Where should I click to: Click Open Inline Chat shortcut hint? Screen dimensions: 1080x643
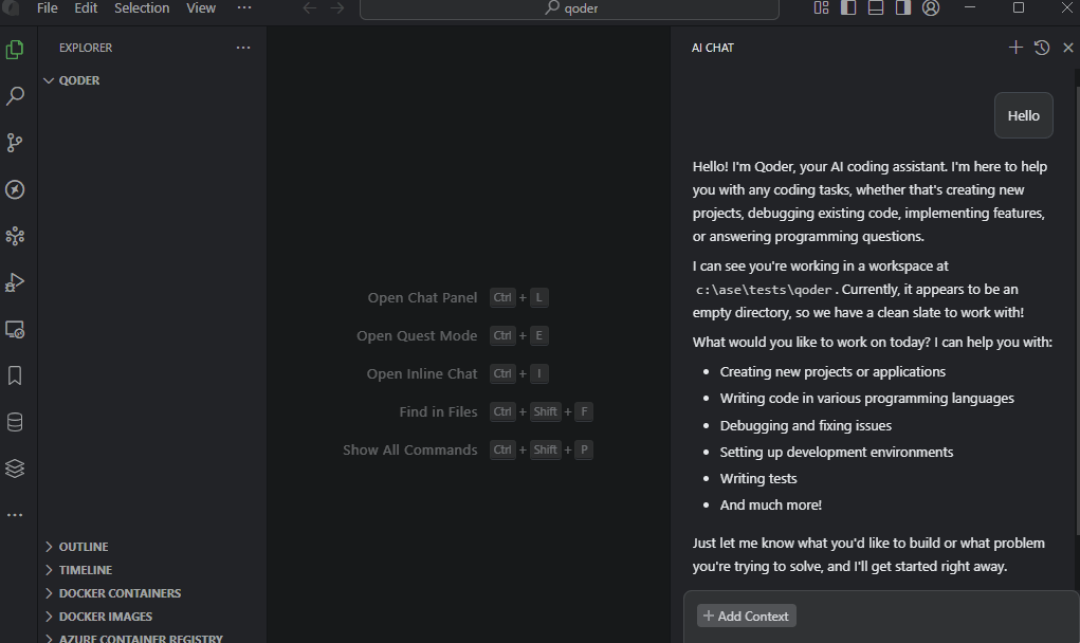(457, 374)
